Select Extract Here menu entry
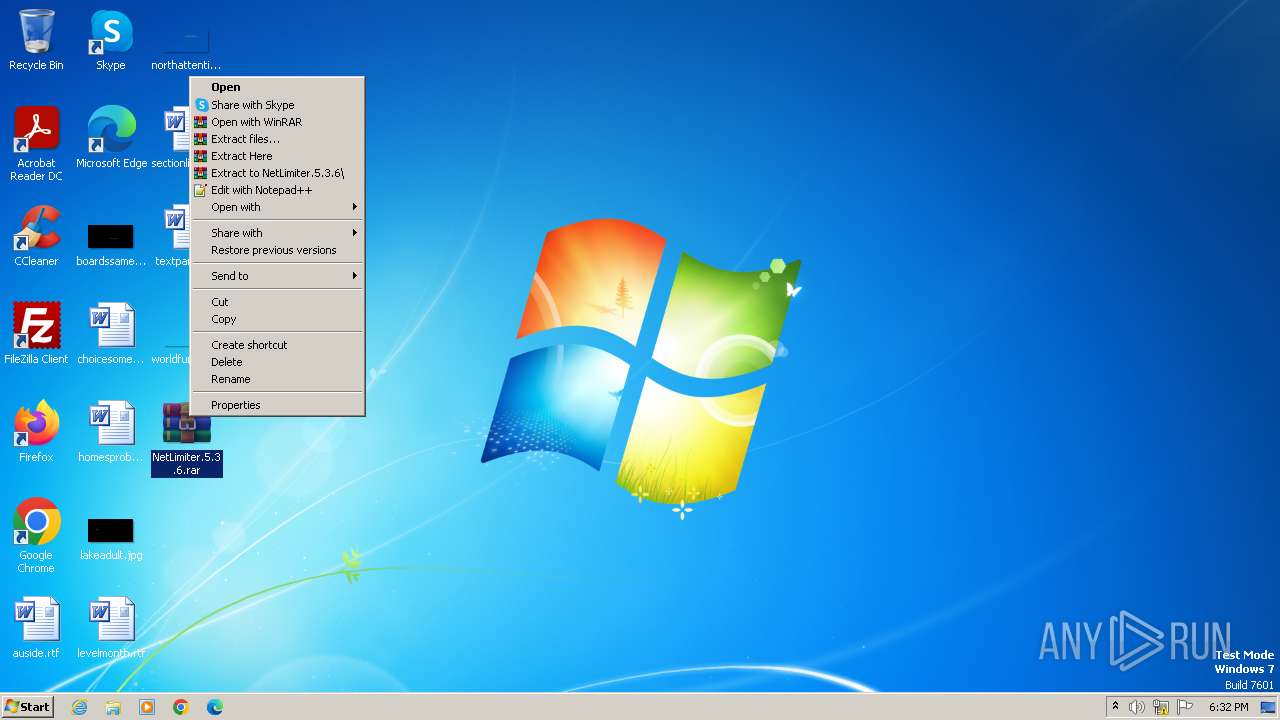Image resolution: width=1280 pixels, height=720 pixels. 278,156
